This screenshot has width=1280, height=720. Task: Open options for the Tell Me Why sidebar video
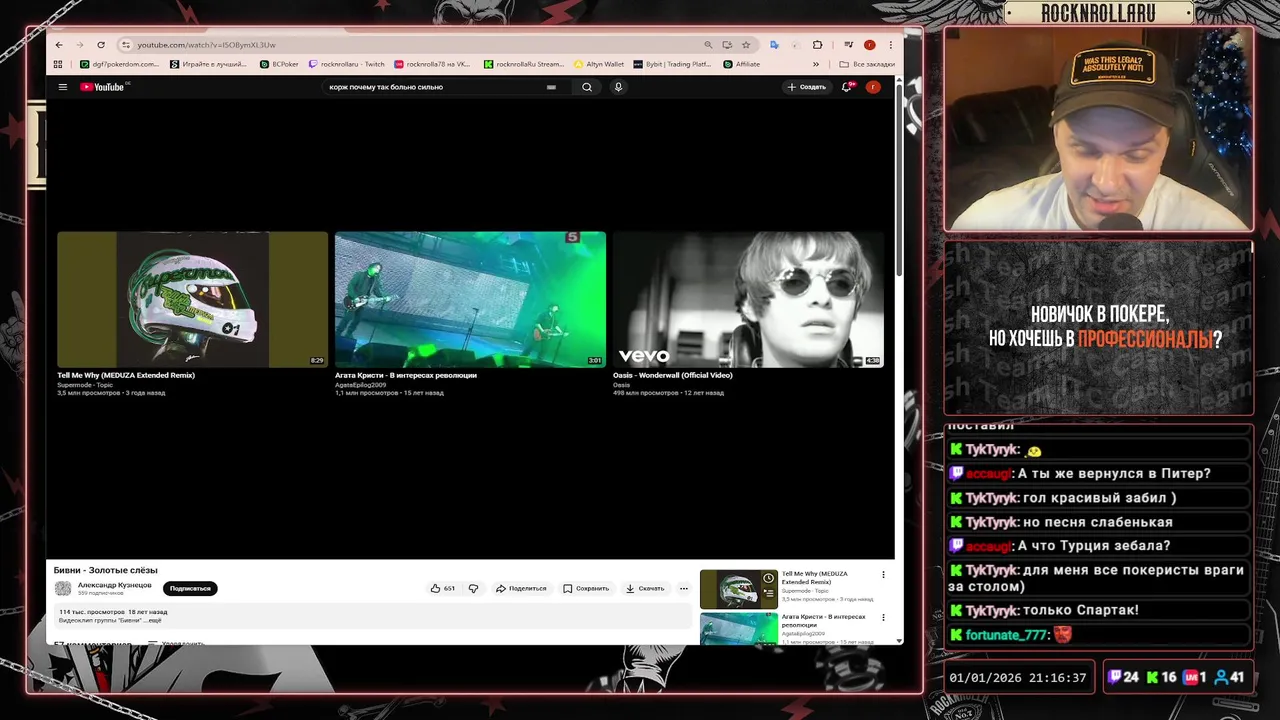pyautogui.click(x=883, y=575)
